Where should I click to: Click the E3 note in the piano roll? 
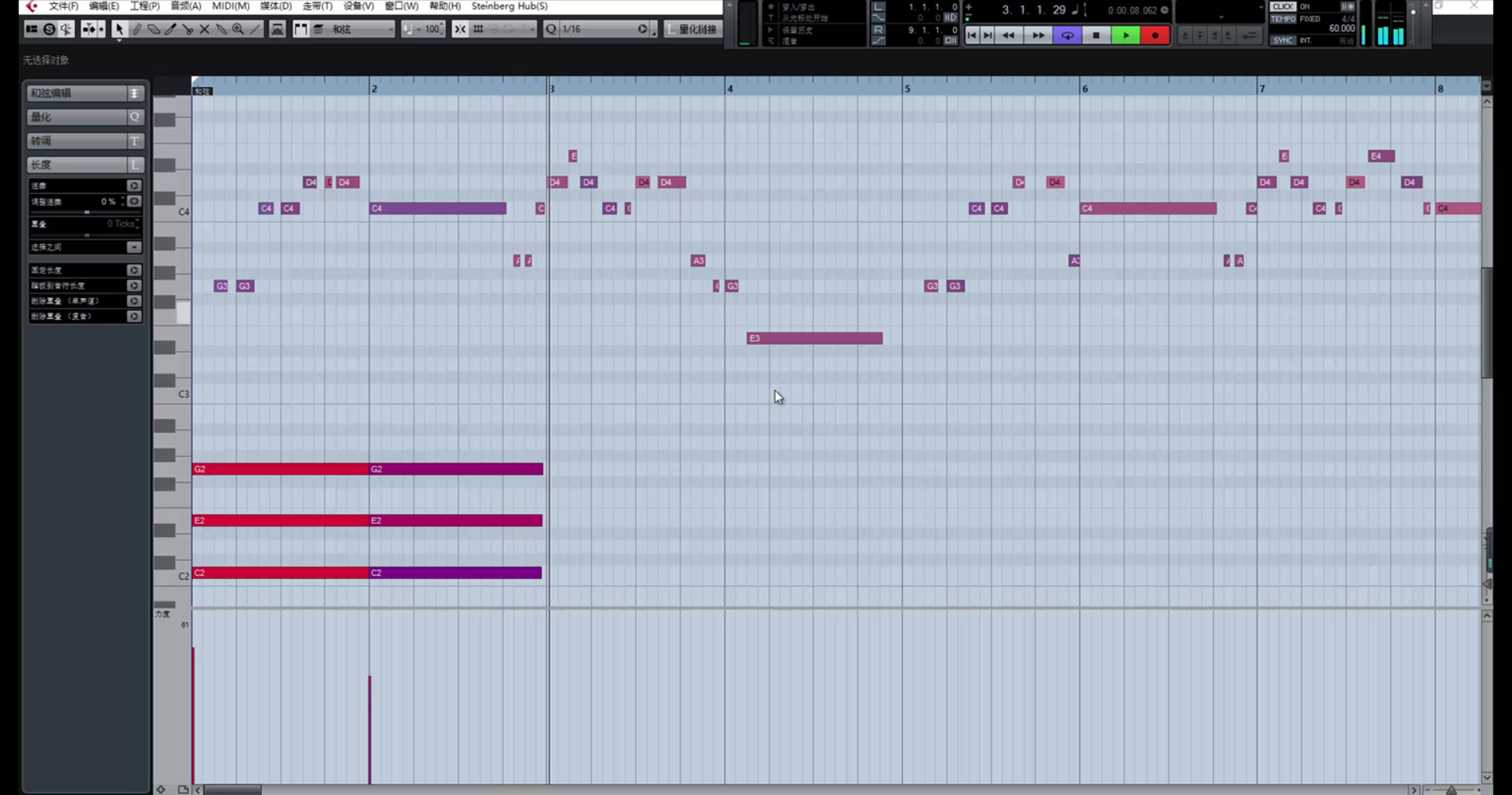pos(814,338)
